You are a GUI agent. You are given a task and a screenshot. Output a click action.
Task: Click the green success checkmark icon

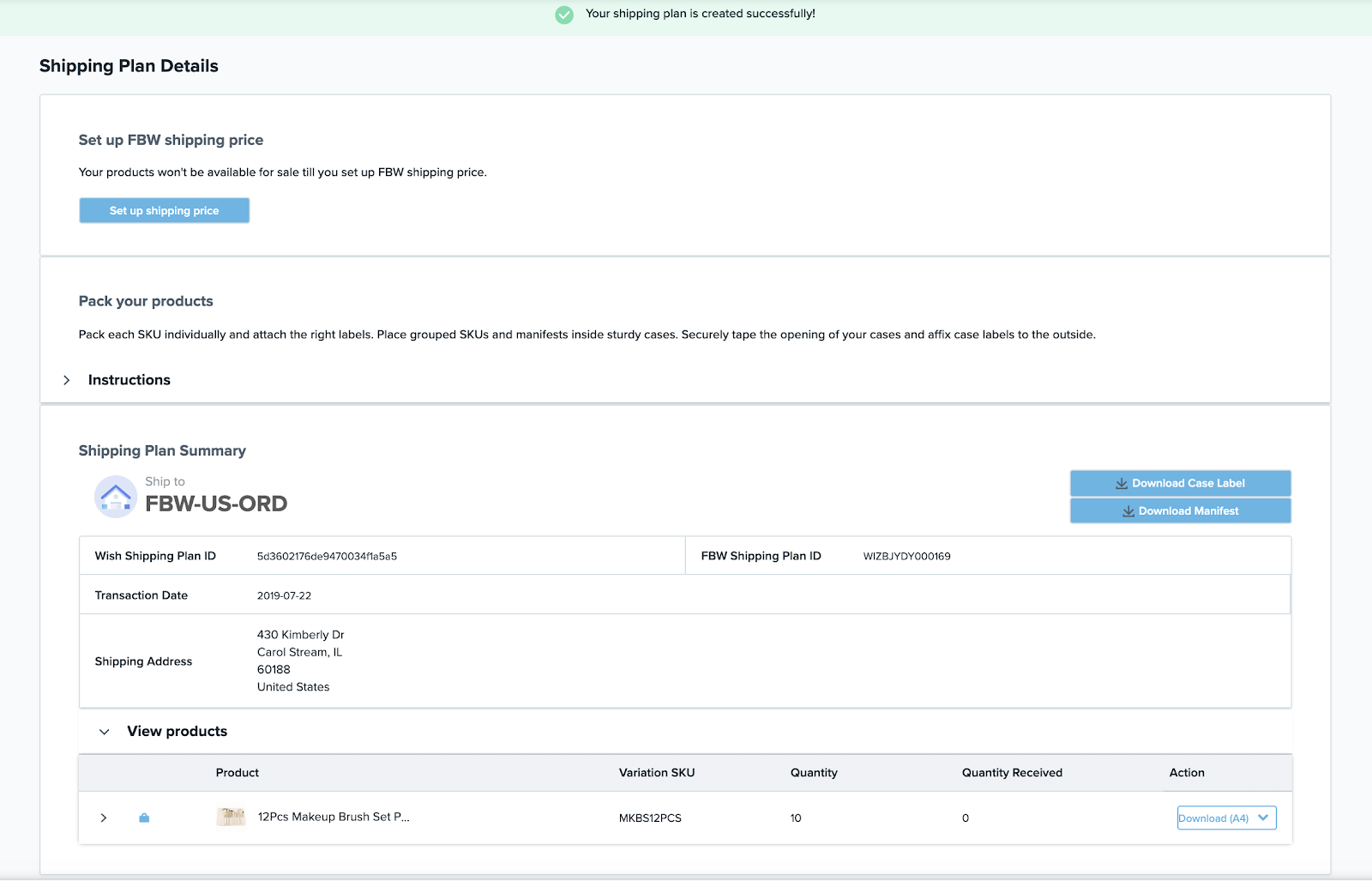pos(564,15)
